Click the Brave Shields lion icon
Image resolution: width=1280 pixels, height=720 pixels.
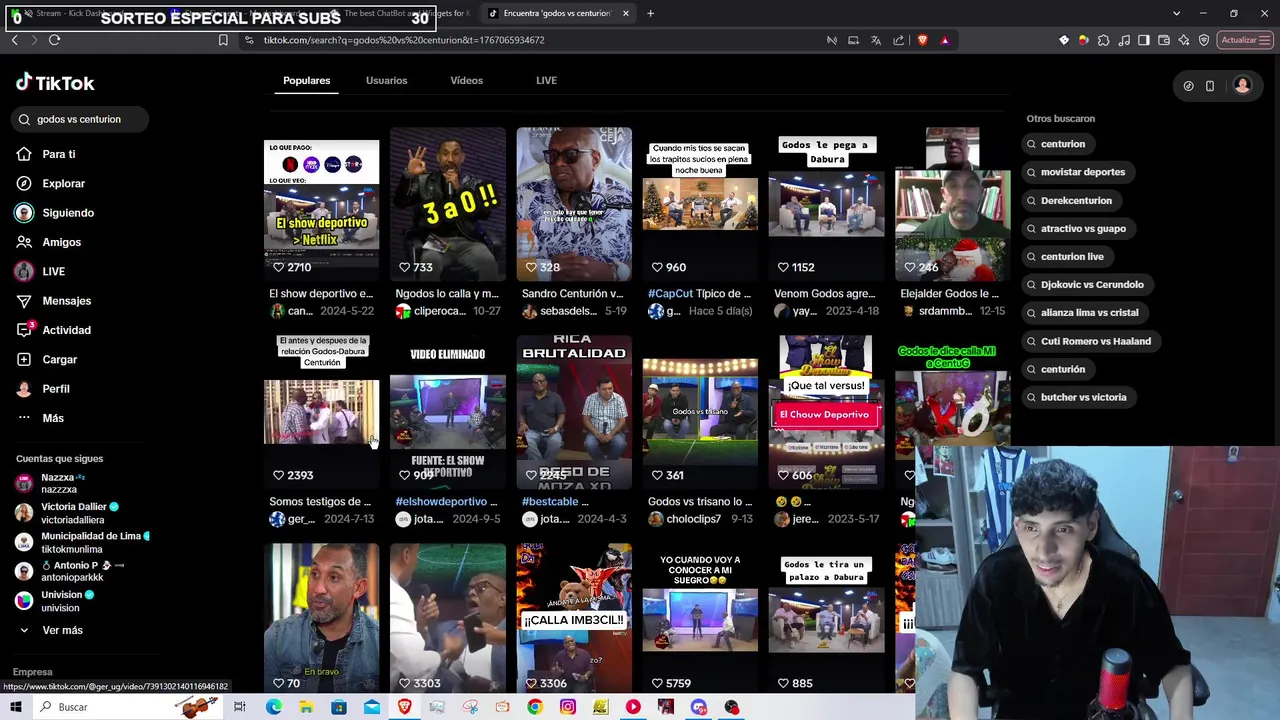pos(922,40)
